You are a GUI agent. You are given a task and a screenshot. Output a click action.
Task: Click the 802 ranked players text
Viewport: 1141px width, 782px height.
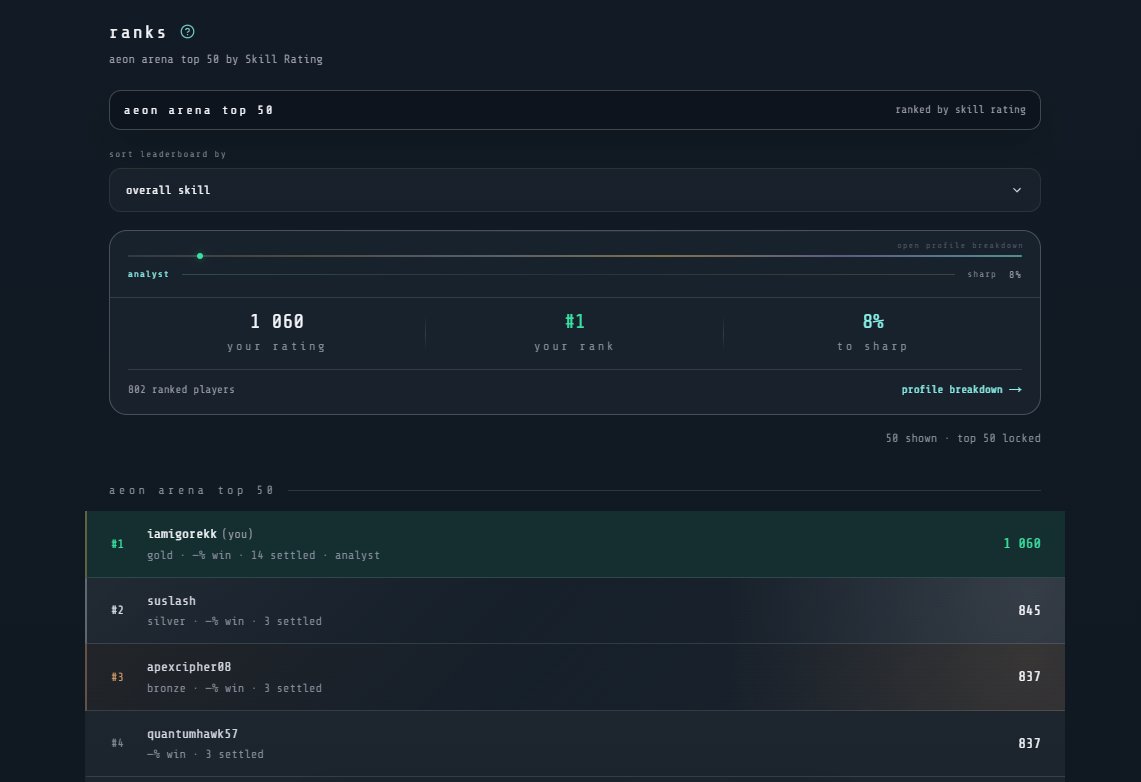tap(181, 389)
